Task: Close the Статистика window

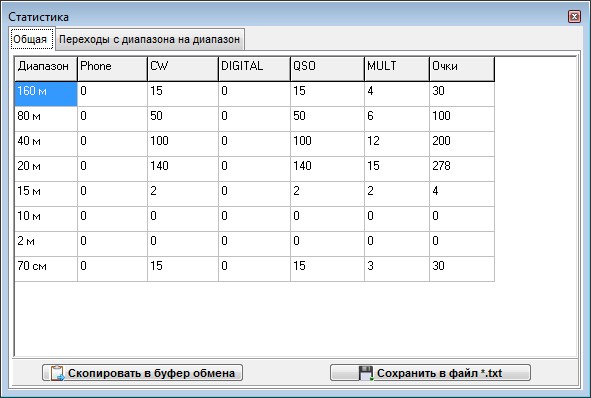Action: (x=574, y=17)
